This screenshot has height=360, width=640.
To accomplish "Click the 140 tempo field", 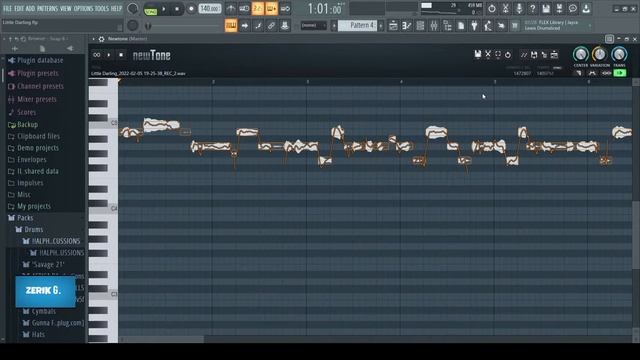I will coord(210,9).
